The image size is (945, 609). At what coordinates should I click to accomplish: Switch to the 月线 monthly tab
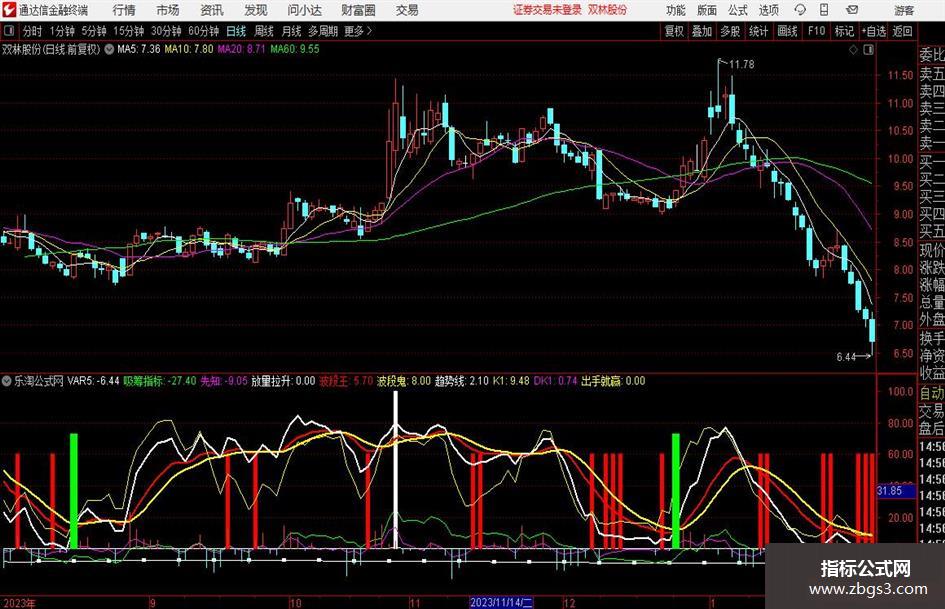click(291, 31)
